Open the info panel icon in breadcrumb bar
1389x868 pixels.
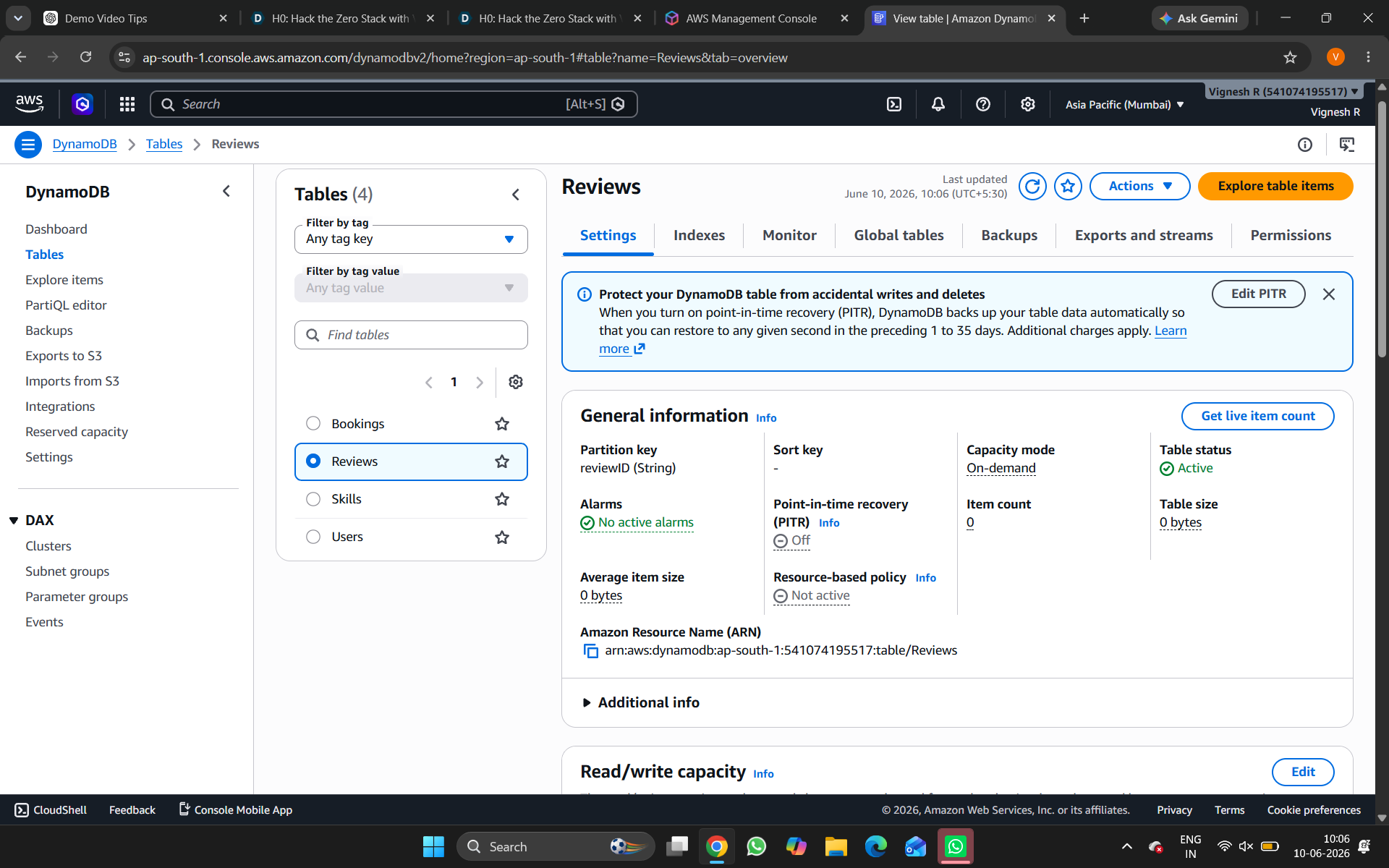1305,145
